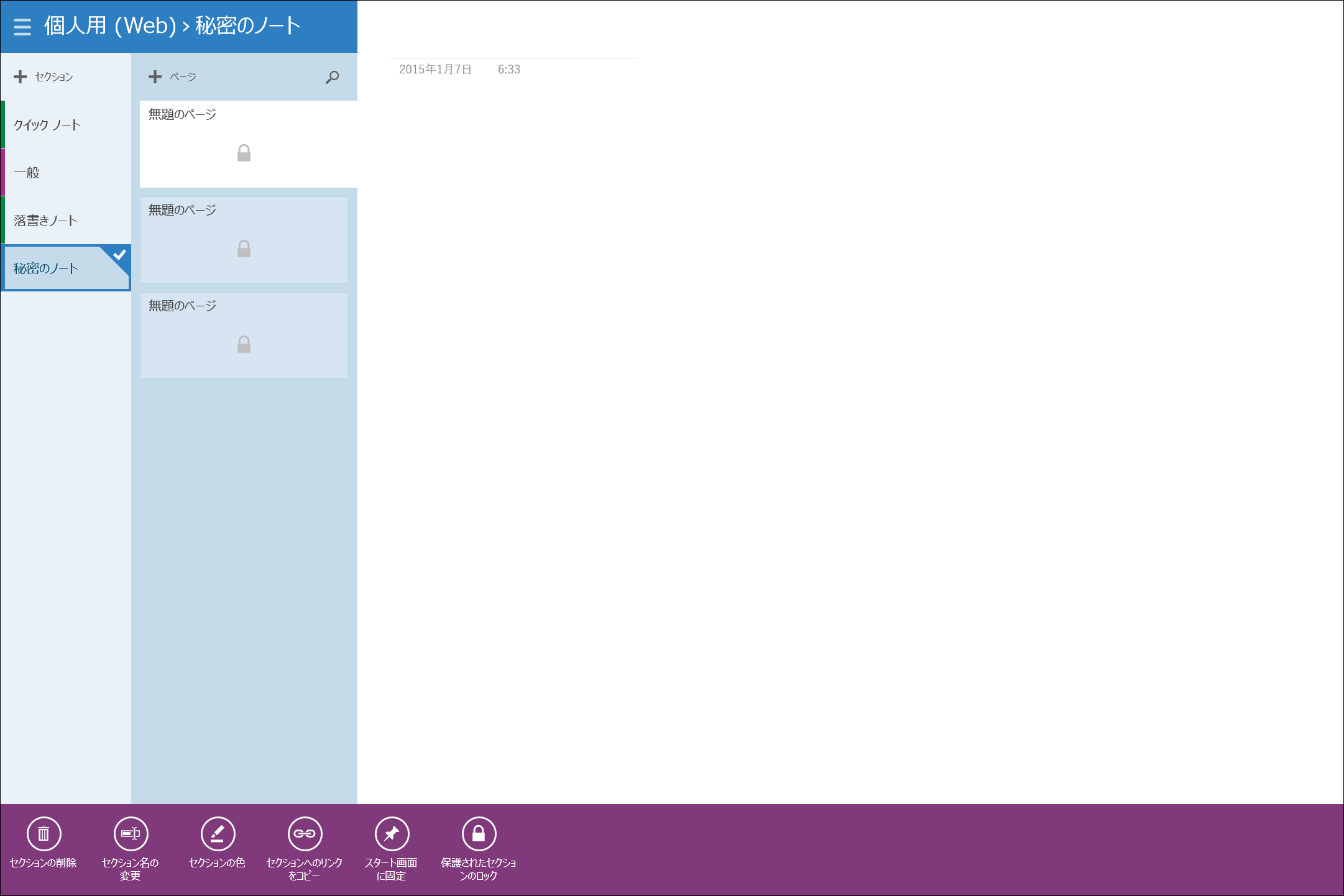Viewport: 1344px width, 896px height.
Task: Pin section with スタート画面に固定 icon
Action: click(x=392, y=834)
